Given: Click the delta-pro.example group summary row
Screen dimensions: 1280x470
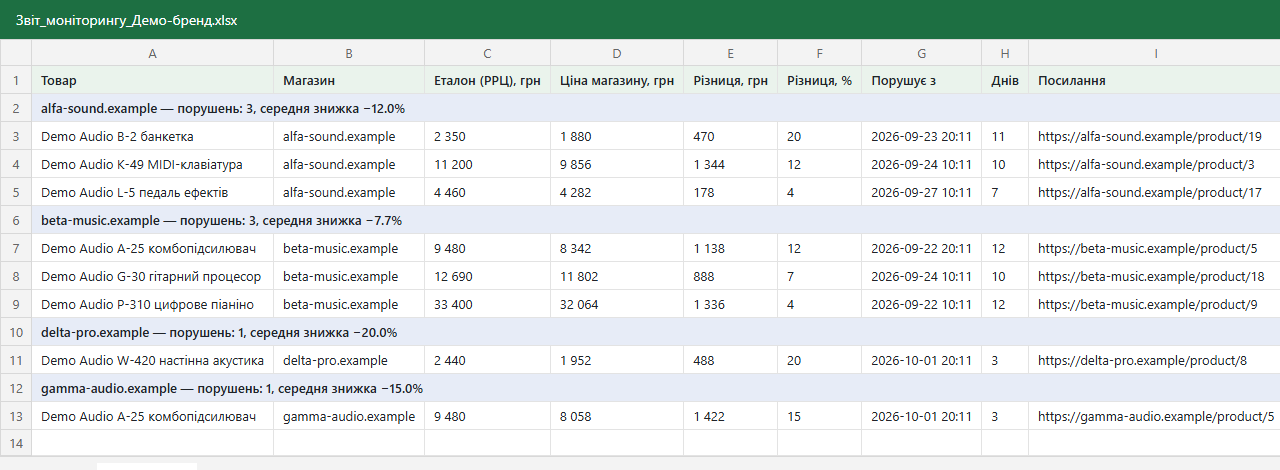Looking at the screenshot, I should [x=656, y=332].
